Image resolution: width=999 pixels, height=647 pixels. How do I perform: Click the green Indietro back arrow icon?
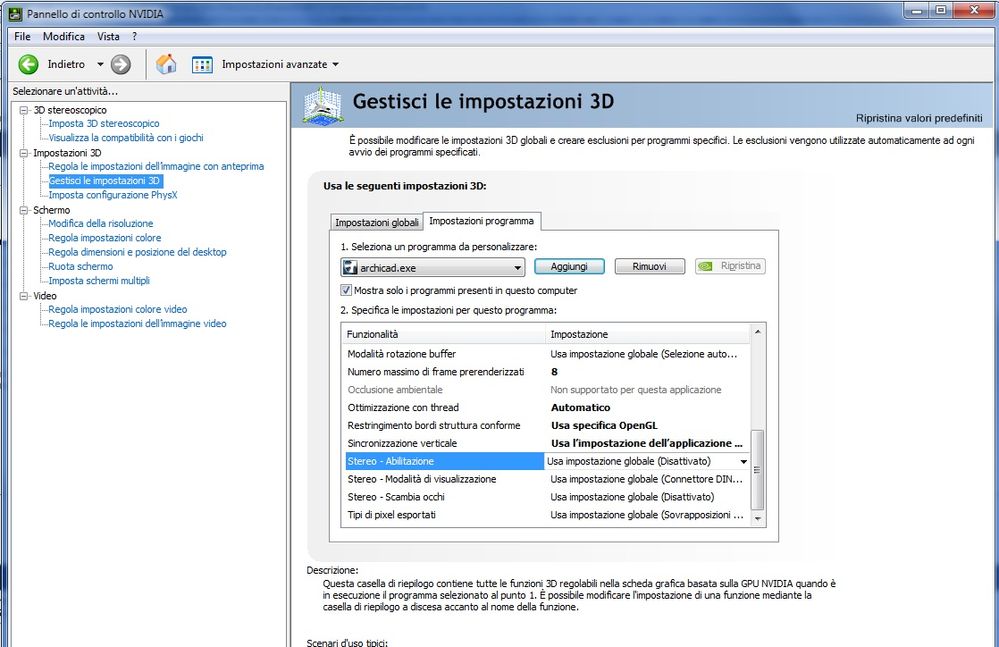28,64
